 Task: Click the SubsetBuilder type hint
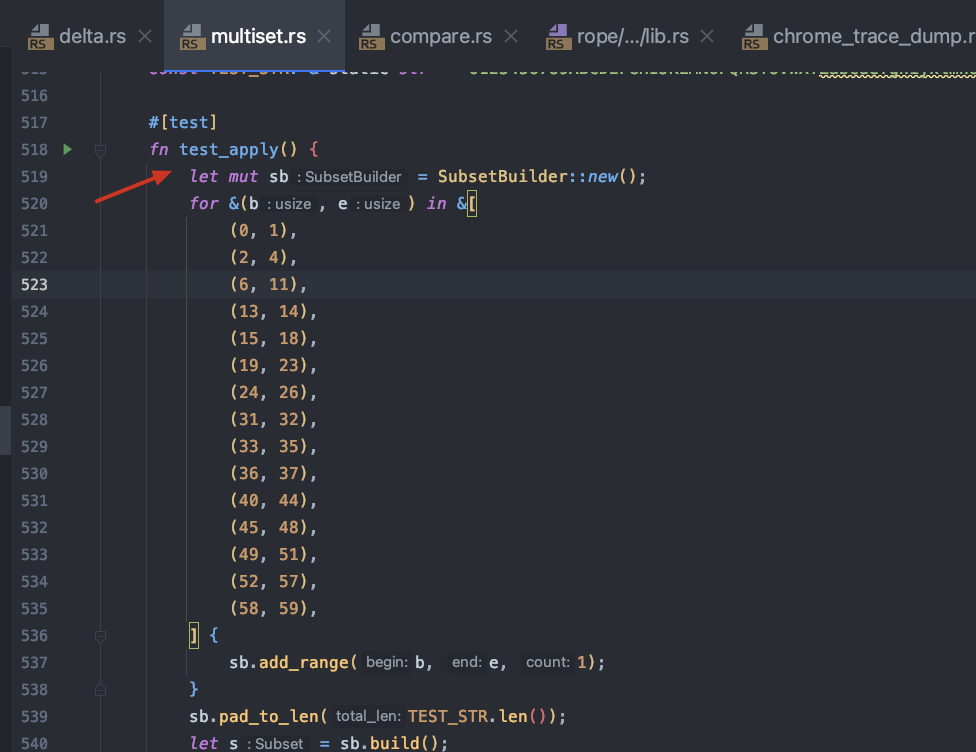(x=349, y=177)
